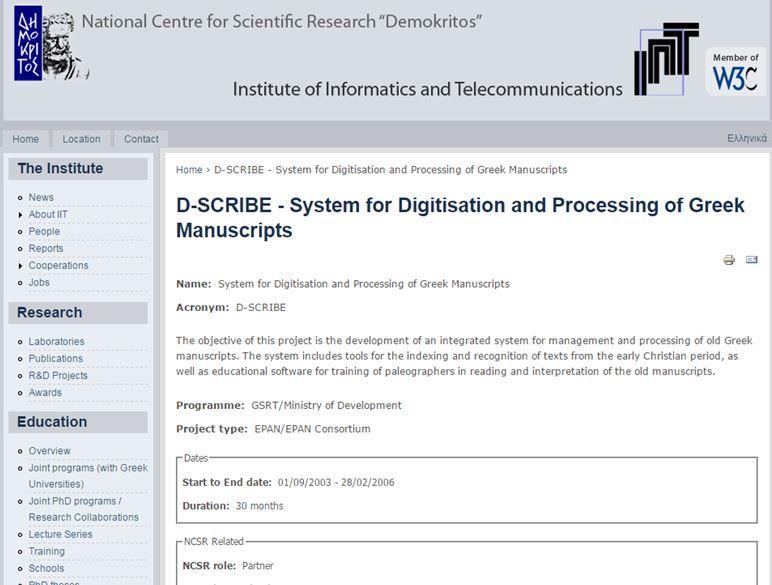Open the Education Overview link
Viewport: 772px width, 585px height.
click(49, 451)
